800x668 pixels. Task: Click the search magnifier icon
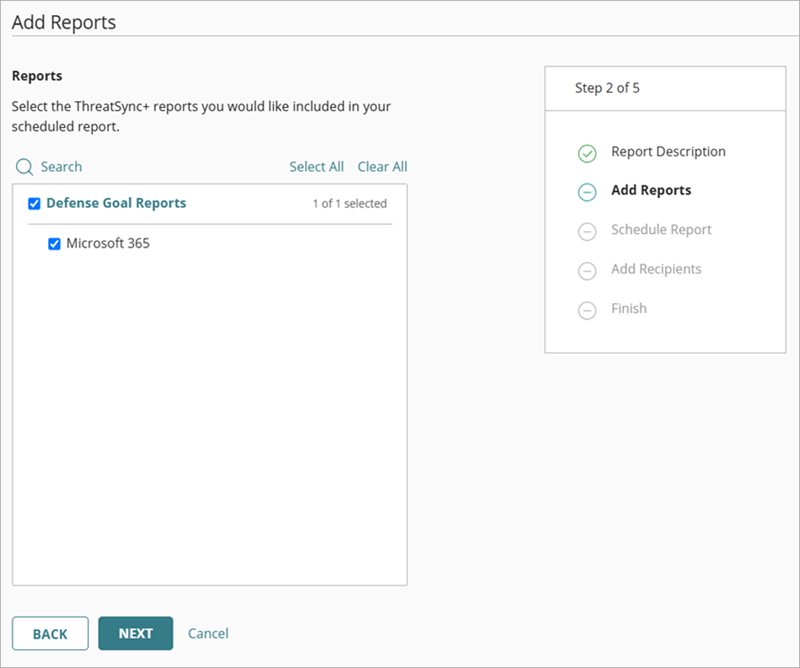25,166
